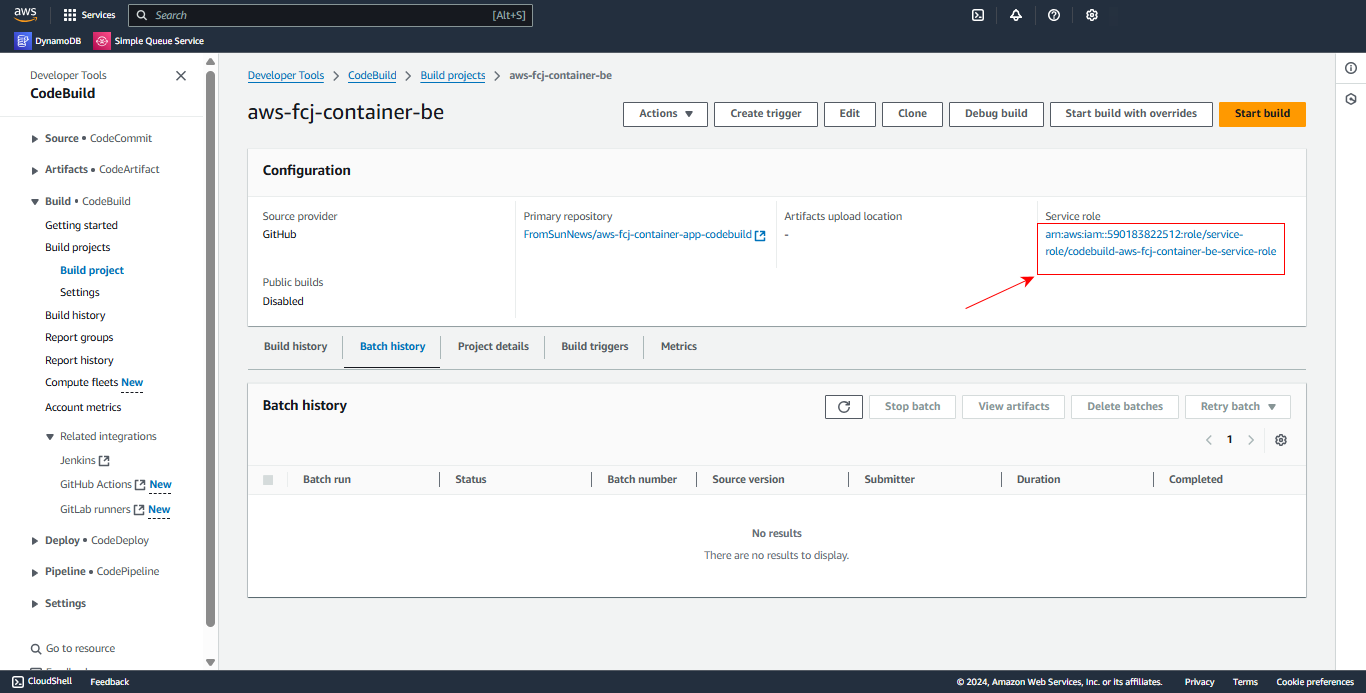This screenshot has width=1366, height=693.
Task: Open the service role ARN link
Action: (x=1160, y=243)
